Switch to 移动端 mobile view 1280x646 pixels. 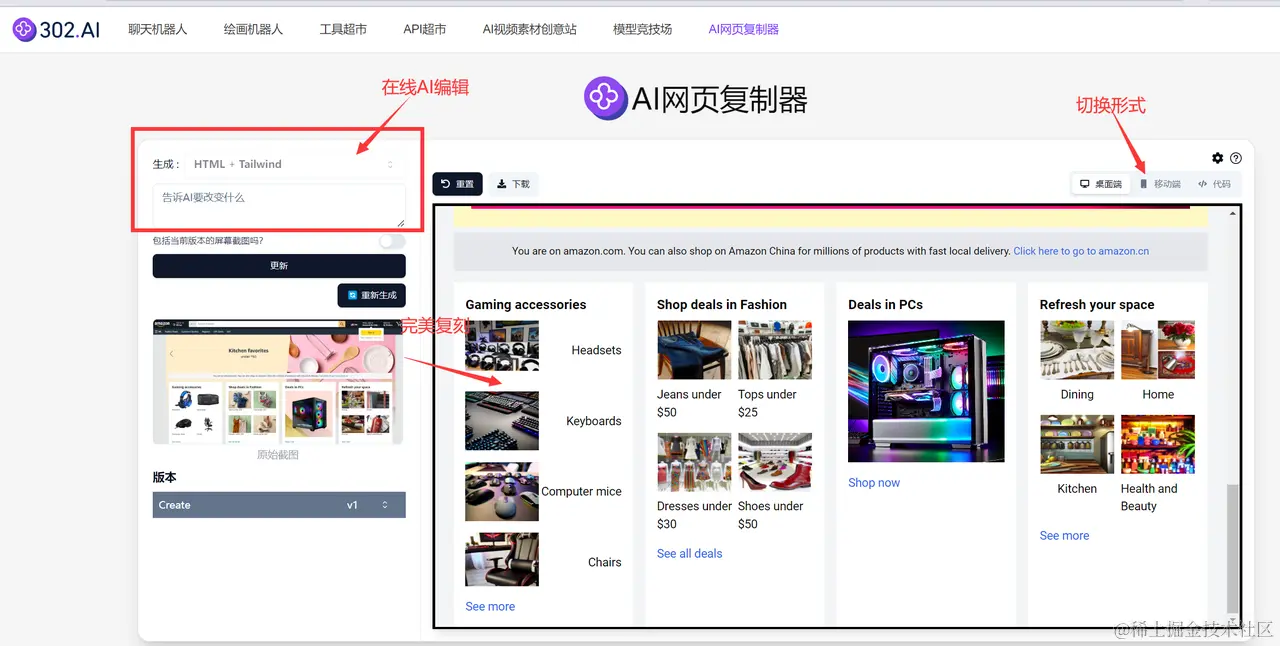[x=1160, y=184]
